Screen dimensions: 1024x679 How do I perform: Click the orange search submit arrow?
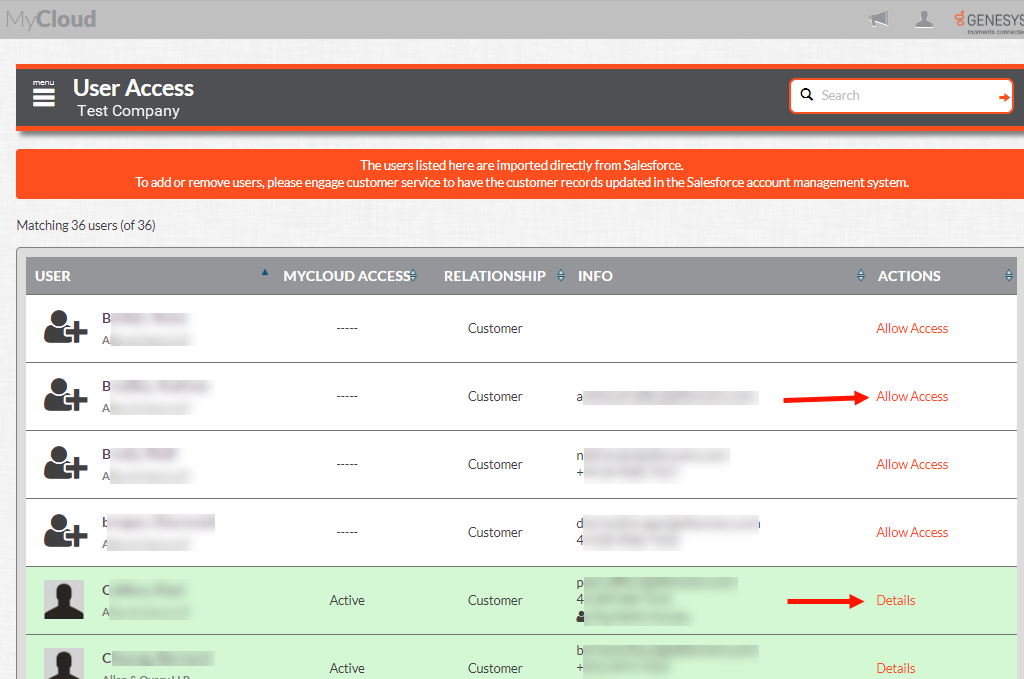click(x=1002, y=94)
